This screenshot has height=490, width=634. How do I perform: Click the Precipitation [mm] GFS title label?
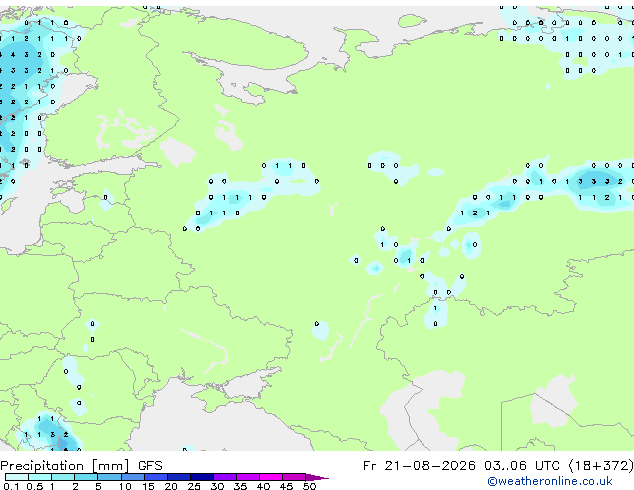(81, 466)
